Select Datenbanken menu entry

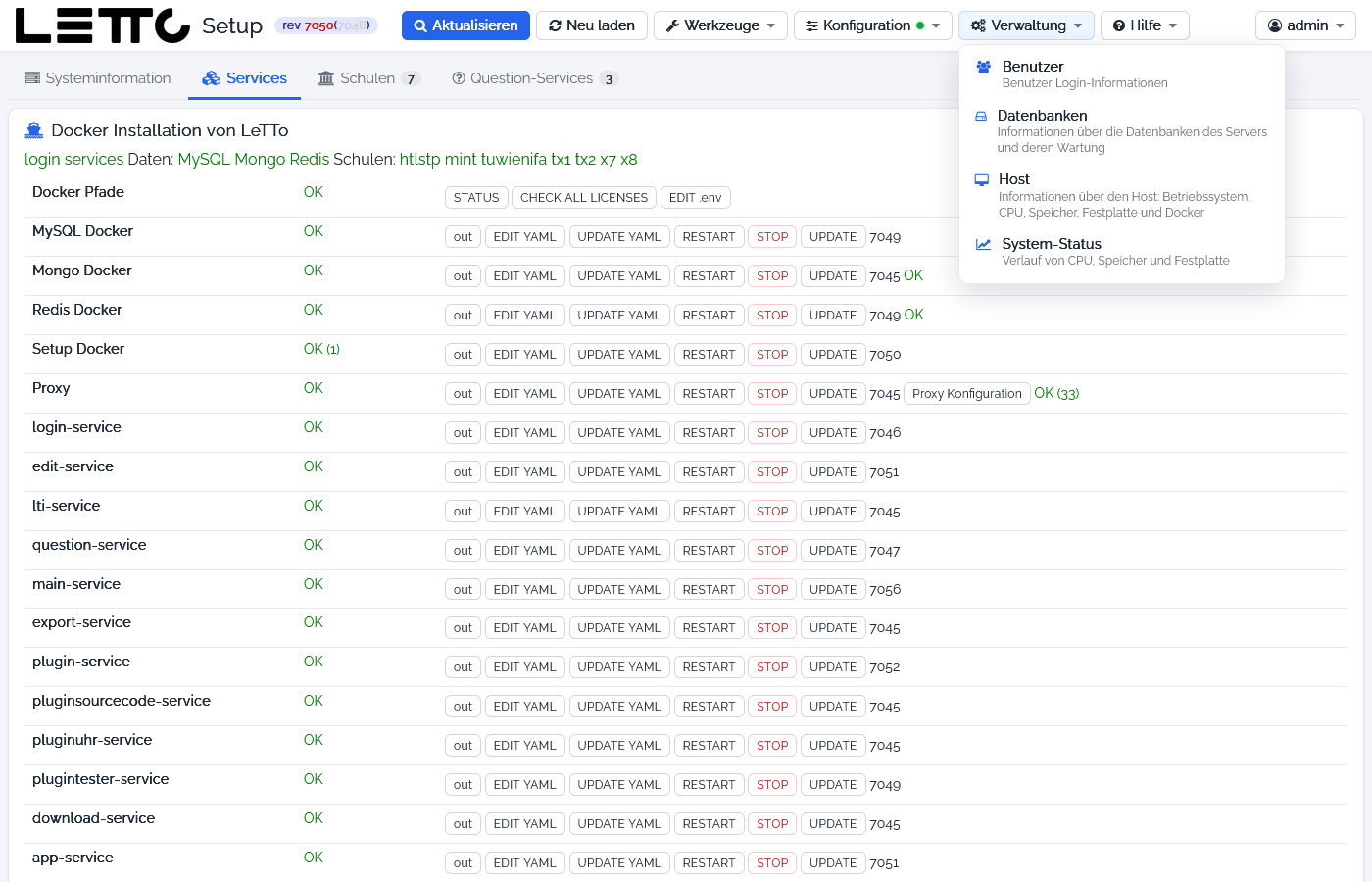(1122, 130)
